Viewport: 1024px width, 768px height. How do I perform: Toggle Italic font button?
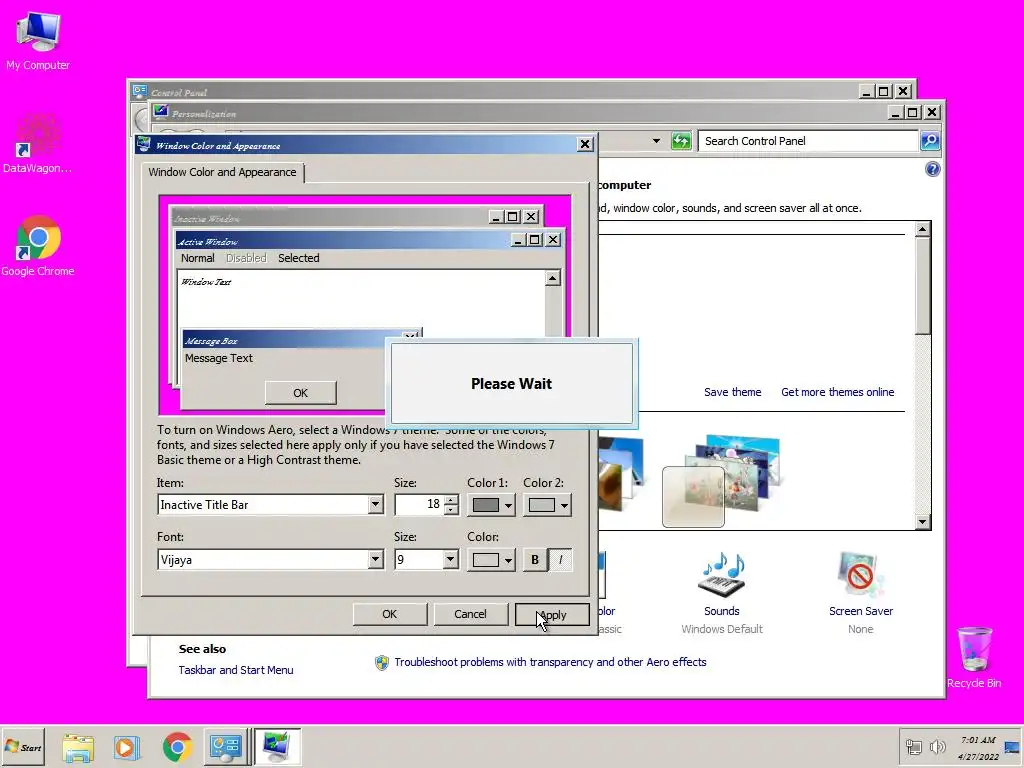(560, 560)
